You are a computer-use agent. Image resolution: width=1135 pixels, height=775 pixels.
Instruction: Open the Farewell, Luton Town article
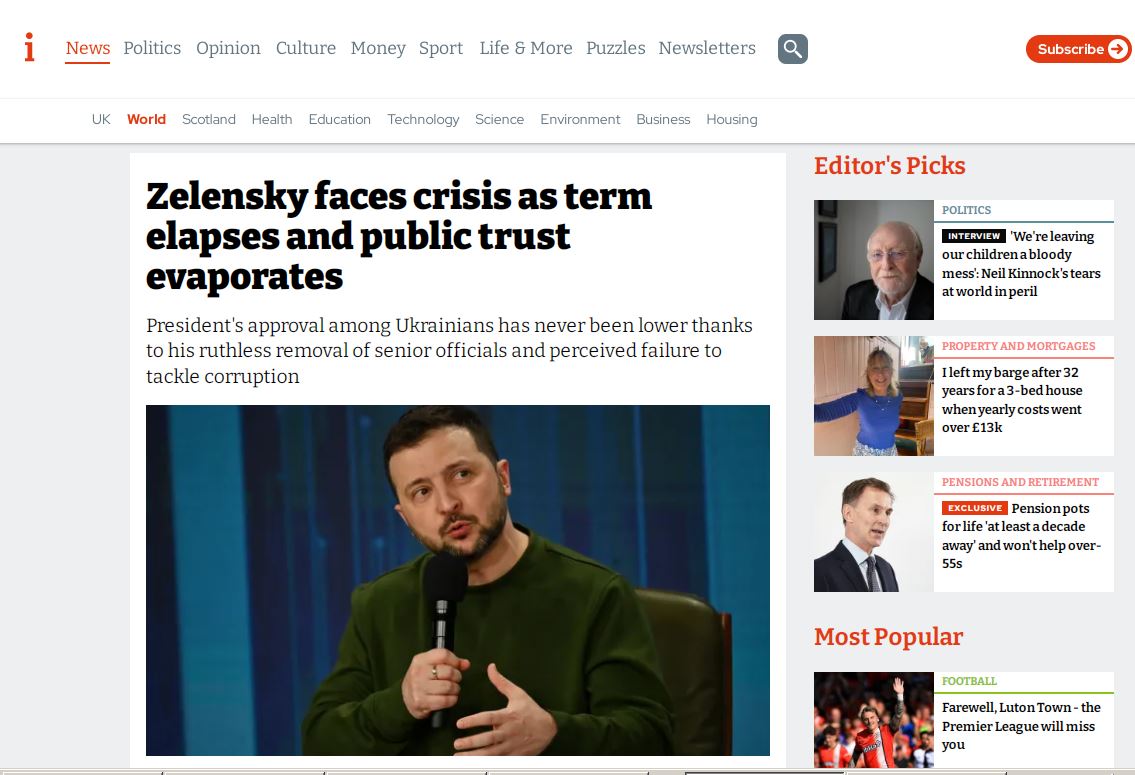pos(1021,726)
